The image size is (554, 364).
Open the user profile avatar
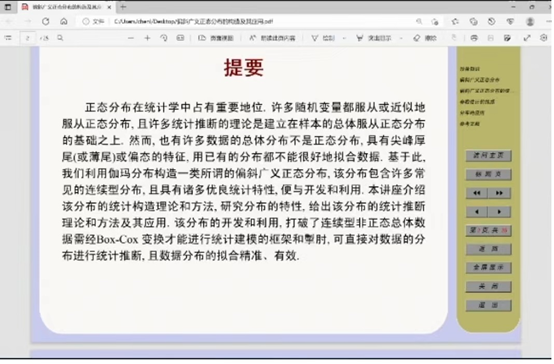coord(530,22)
